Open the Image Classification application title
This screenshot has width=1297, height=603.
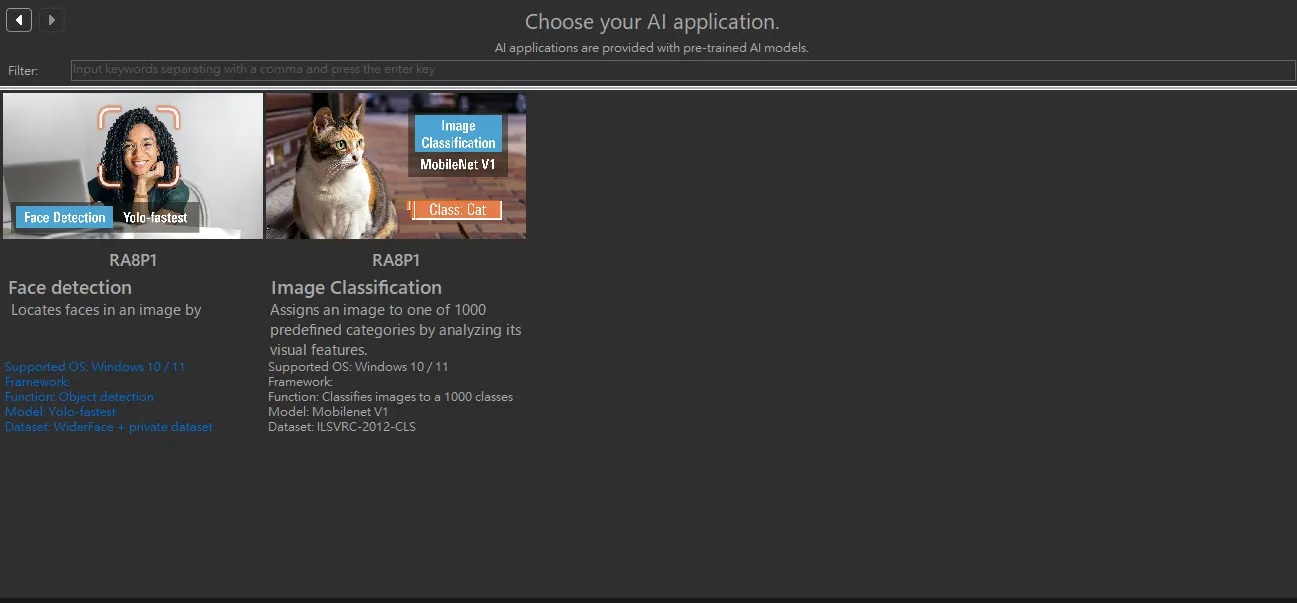(356, 288)
